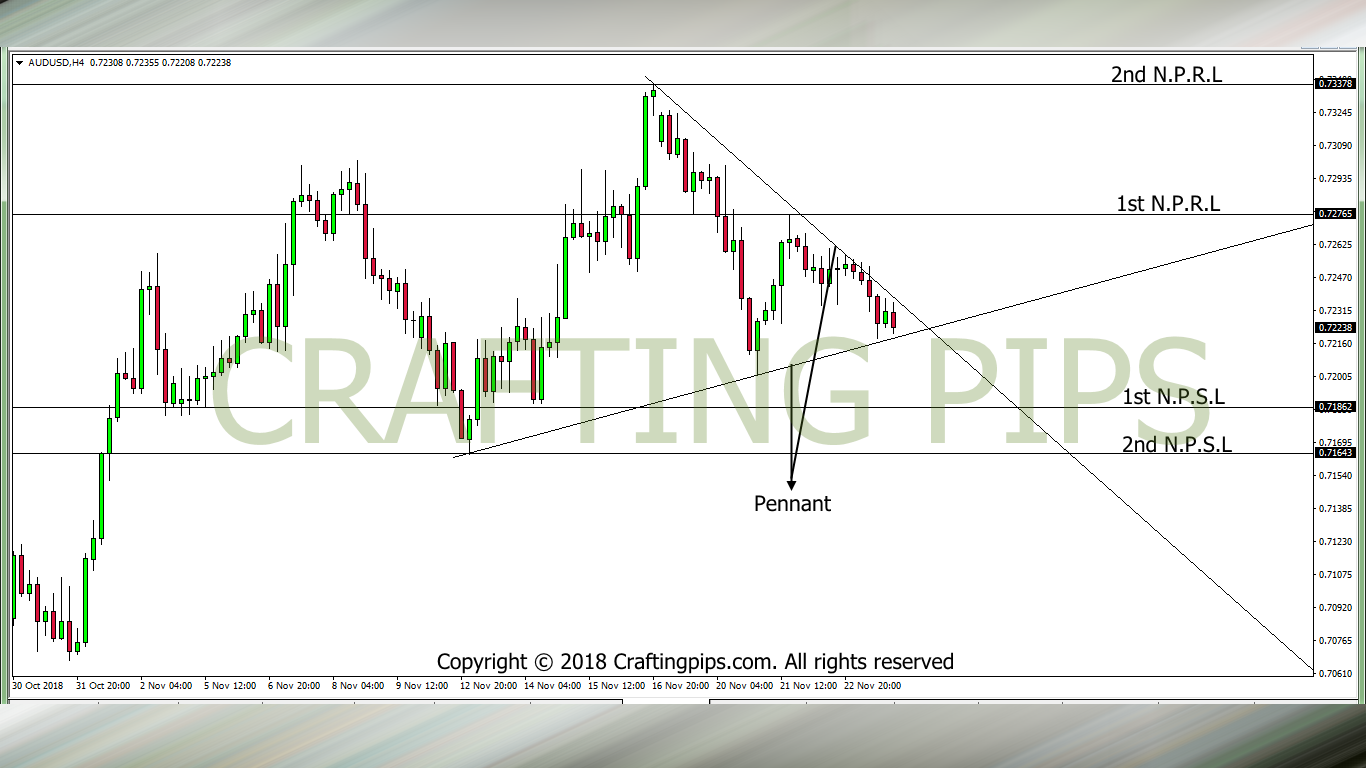Click the 0.70610 price axis value
1366x768 pixels.
1337,673
